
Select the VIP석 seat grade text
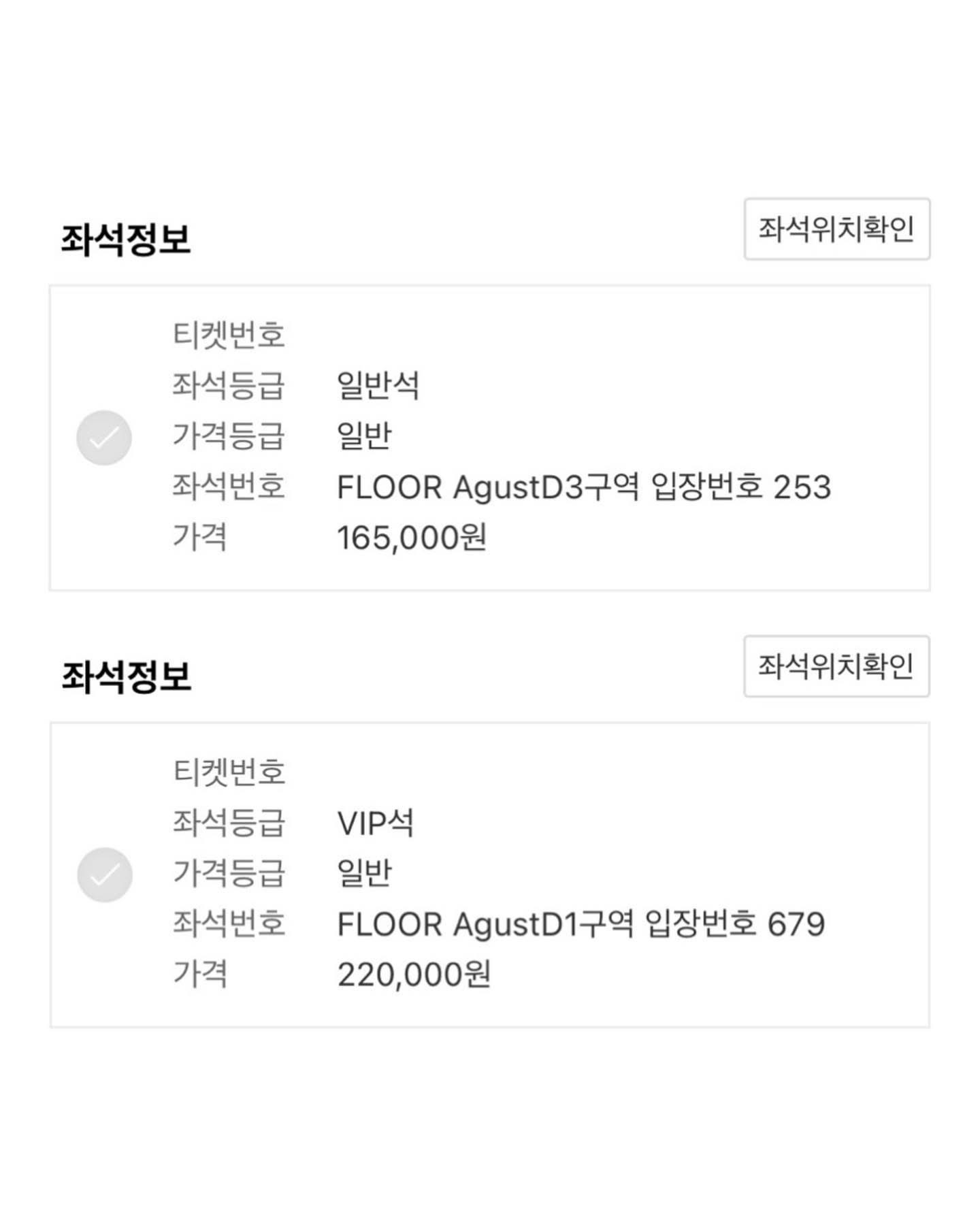(376, 823)
